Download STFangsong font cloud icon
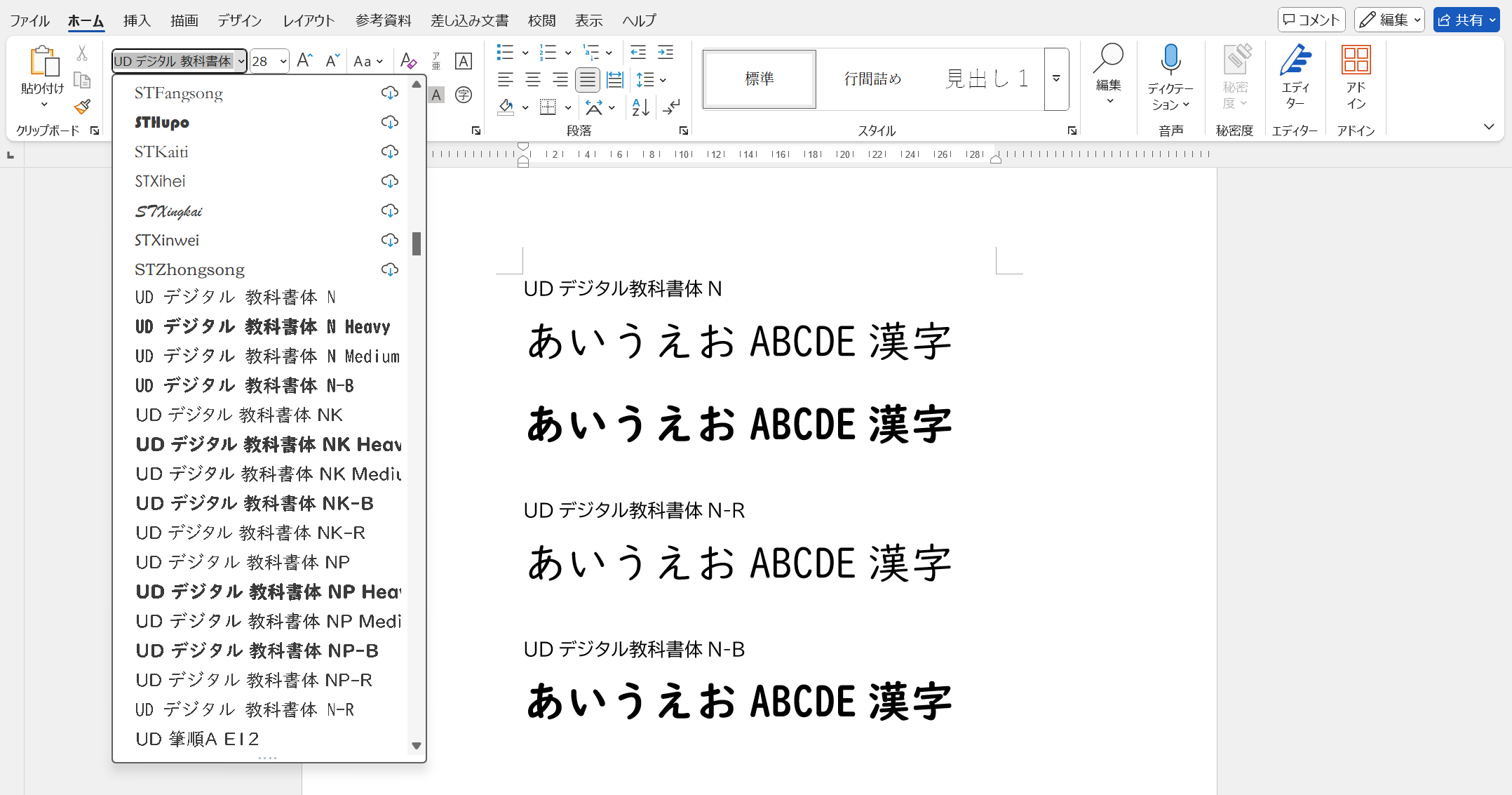This screenshot has width=1512, height=795. click(x=390, y=93)
